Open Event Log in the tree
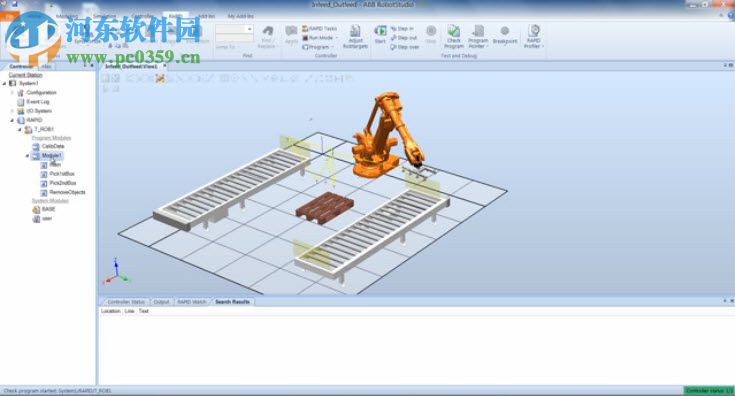Screen dimensions: 735x396 (38, 102)
